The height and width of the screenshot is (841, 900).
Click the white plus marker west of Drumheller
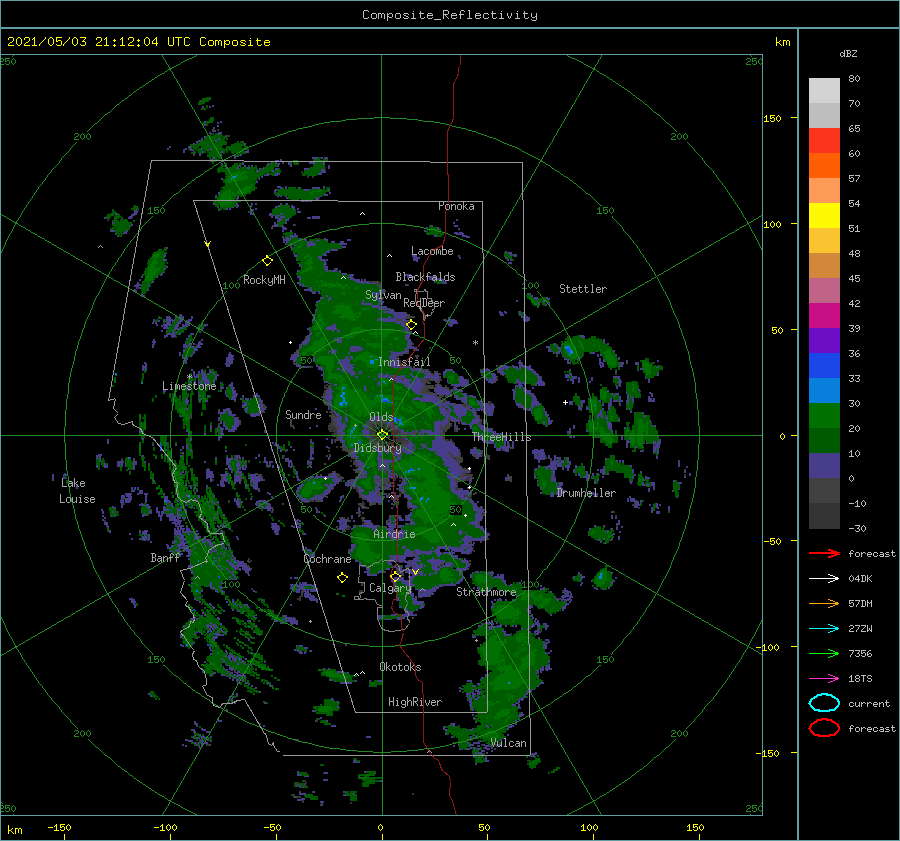coord(565,402)
